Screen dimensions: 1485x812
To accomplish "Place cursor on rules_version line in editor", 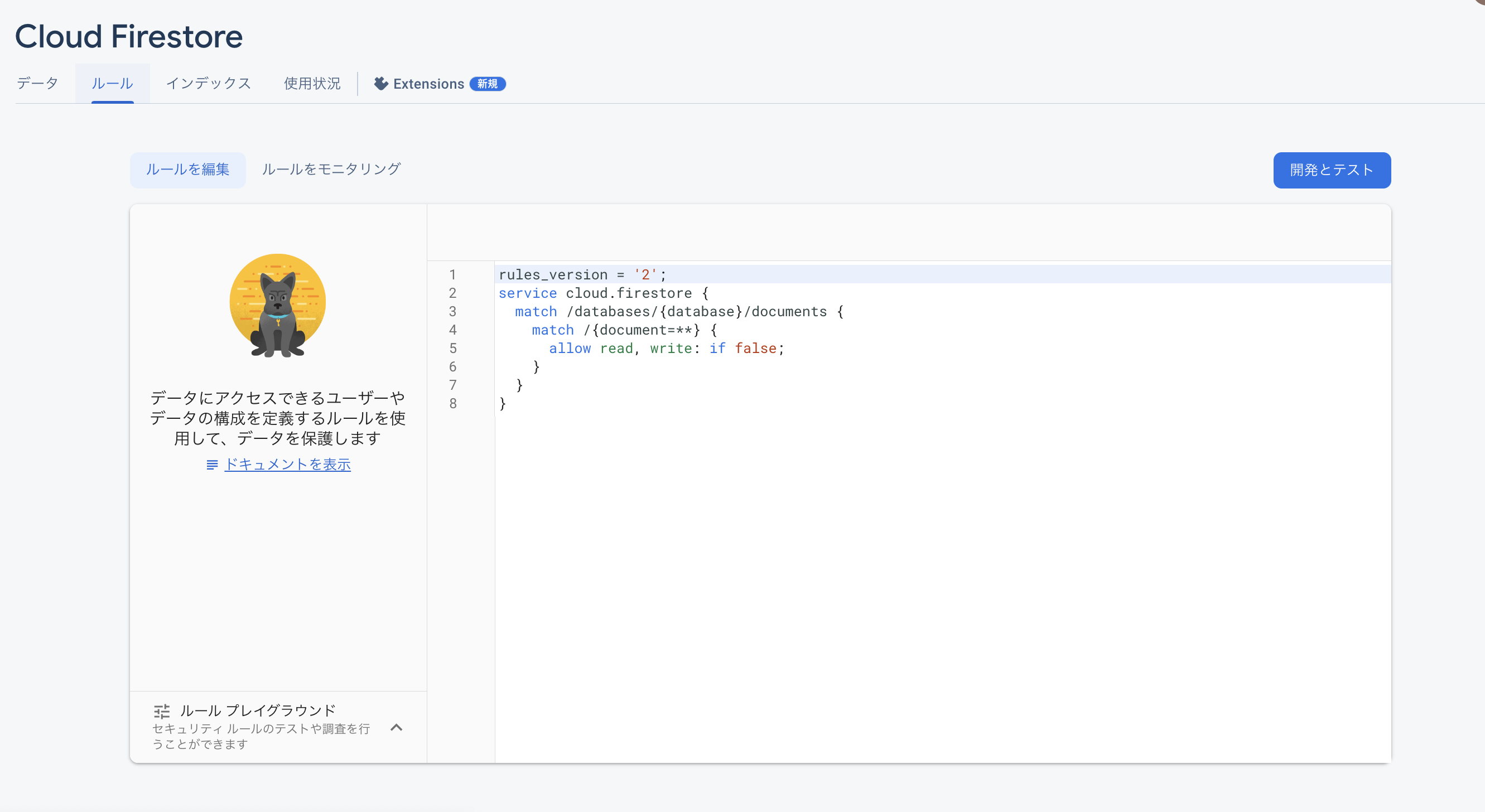I will click(582, 275).
